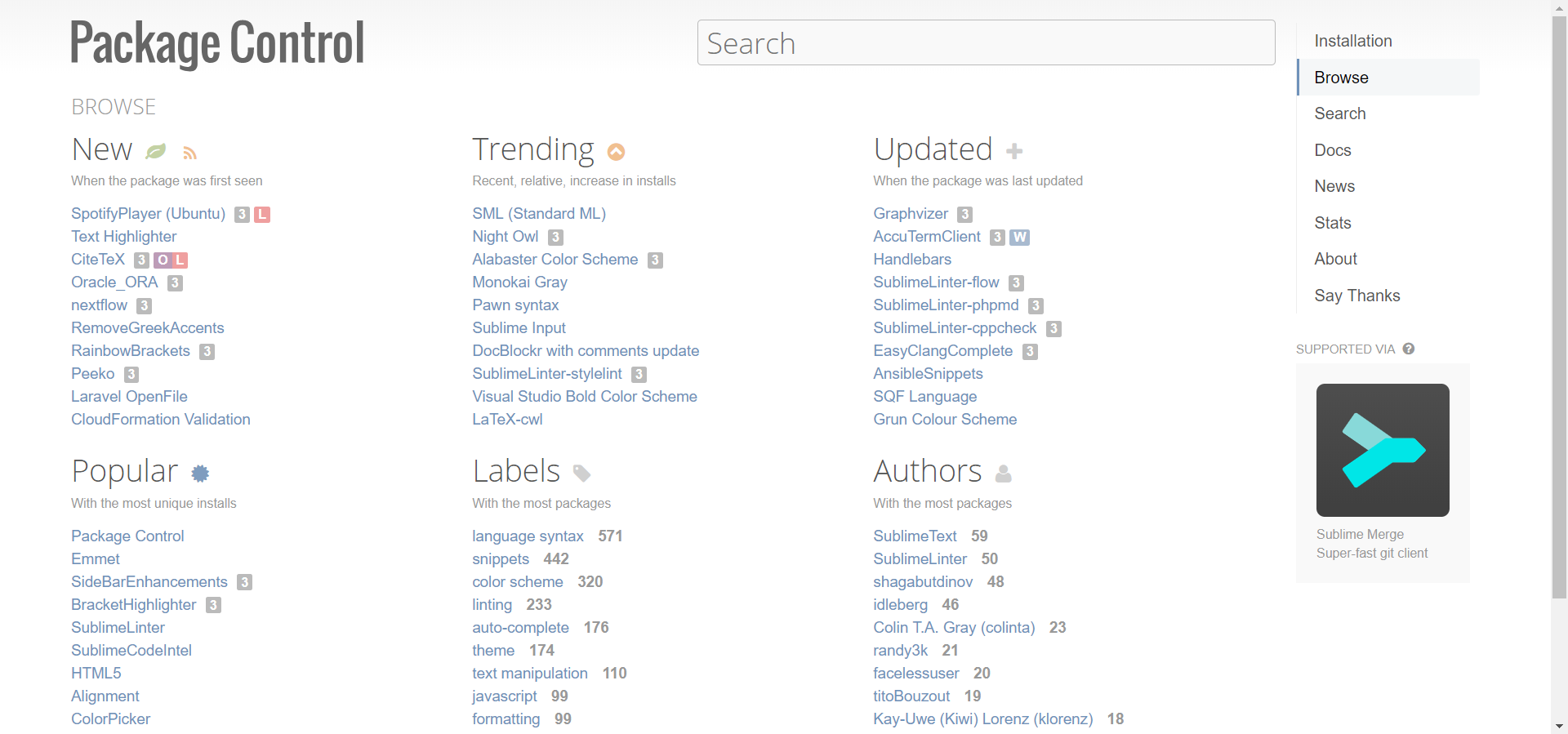This screenshot has height=734, width=1568.
Task: Click the Popular badge icon
Action: click(200, 474)
